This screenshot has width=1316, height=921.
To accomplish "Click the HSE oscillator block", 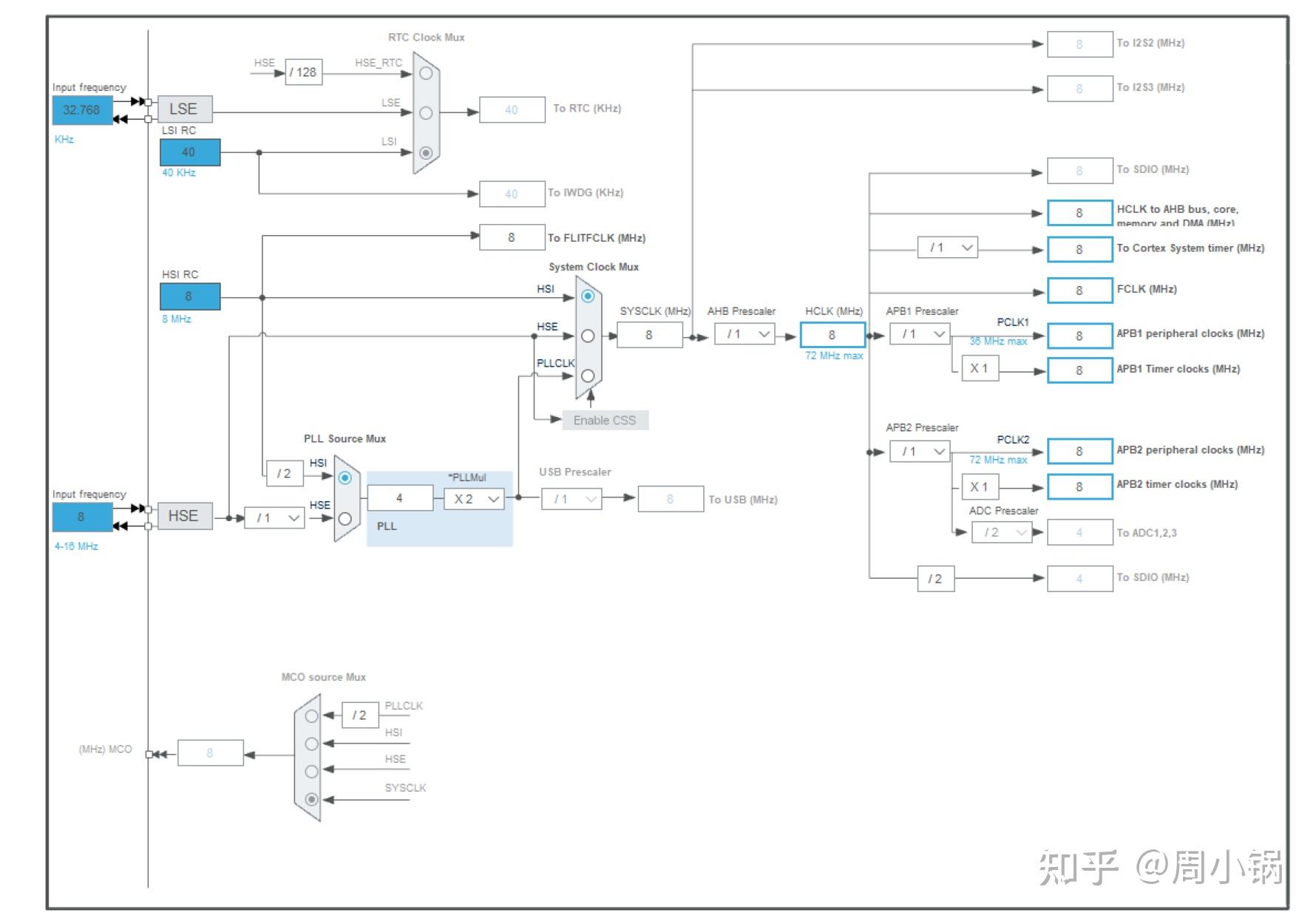I will click(185, 515).
